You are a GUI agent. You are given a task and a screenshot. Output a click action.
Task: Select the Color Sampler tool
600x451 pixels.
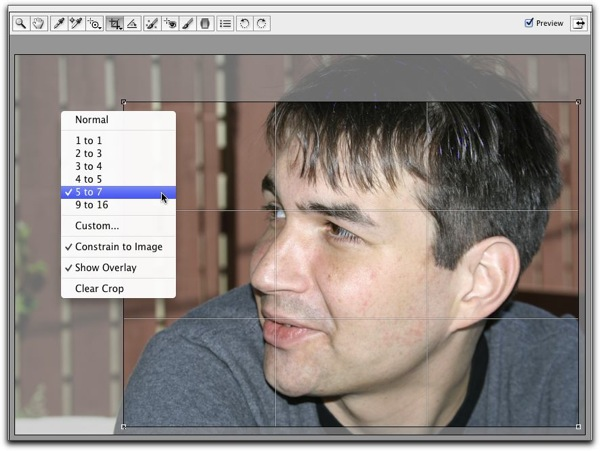click(x=76, y=23)
